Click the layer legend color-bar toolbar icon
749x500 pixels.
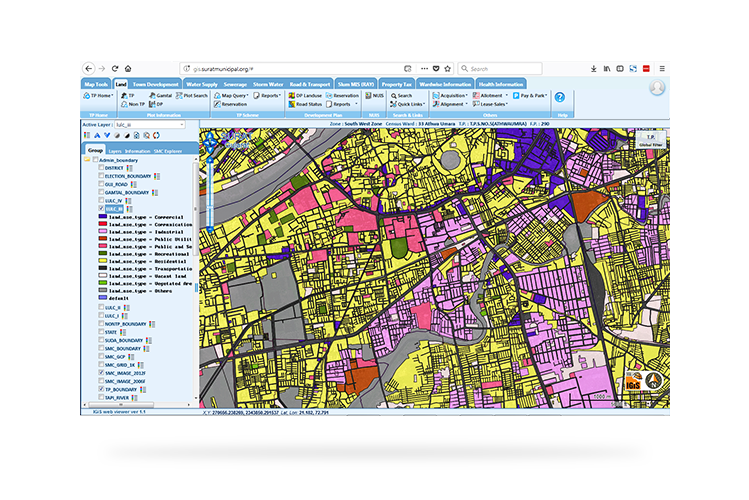[87, 136]
